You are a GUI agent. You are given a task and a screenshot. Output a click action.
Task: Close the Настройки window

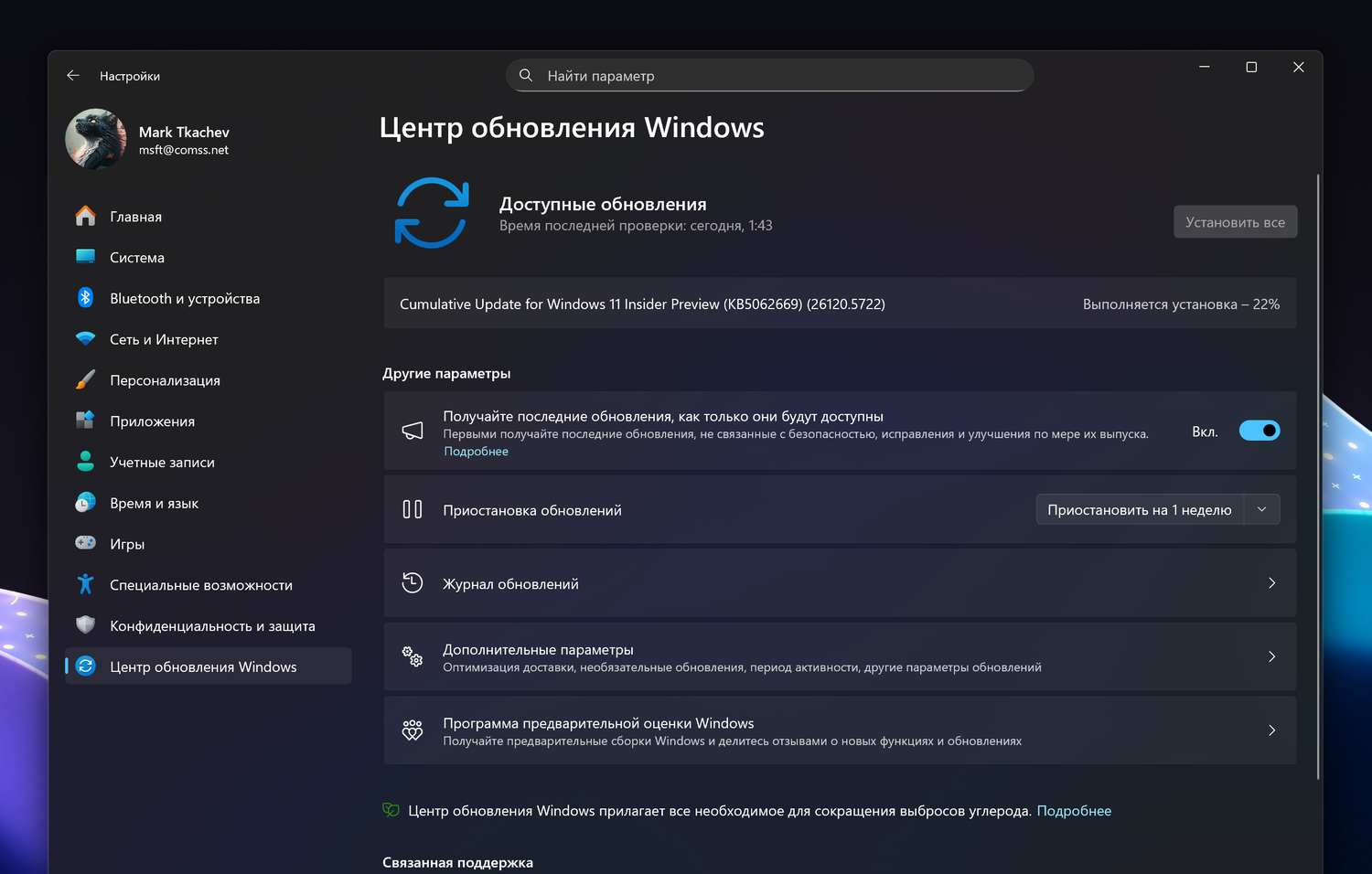point(1298,67)
